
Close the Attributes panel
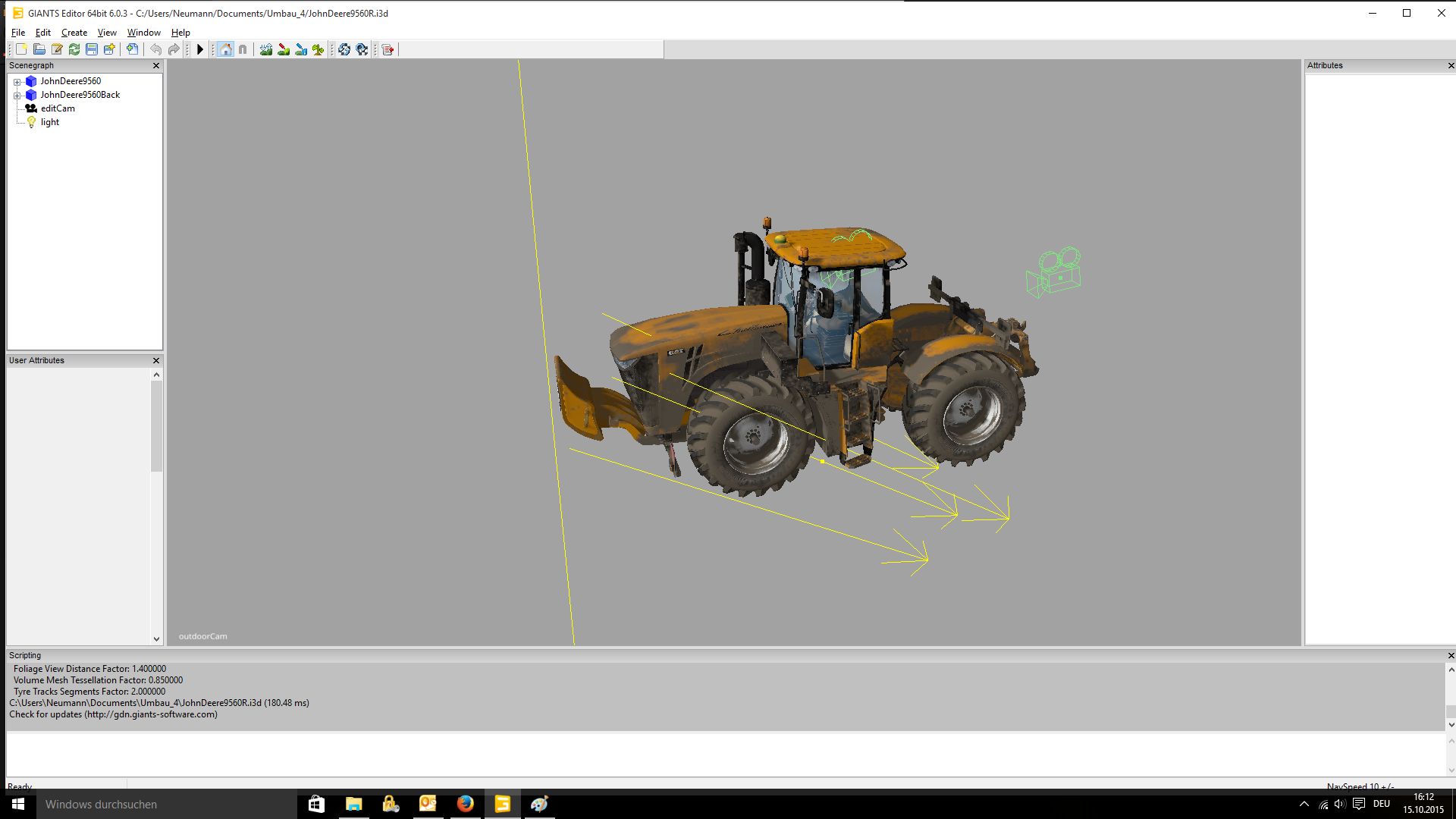click(x=1451, y=66)
